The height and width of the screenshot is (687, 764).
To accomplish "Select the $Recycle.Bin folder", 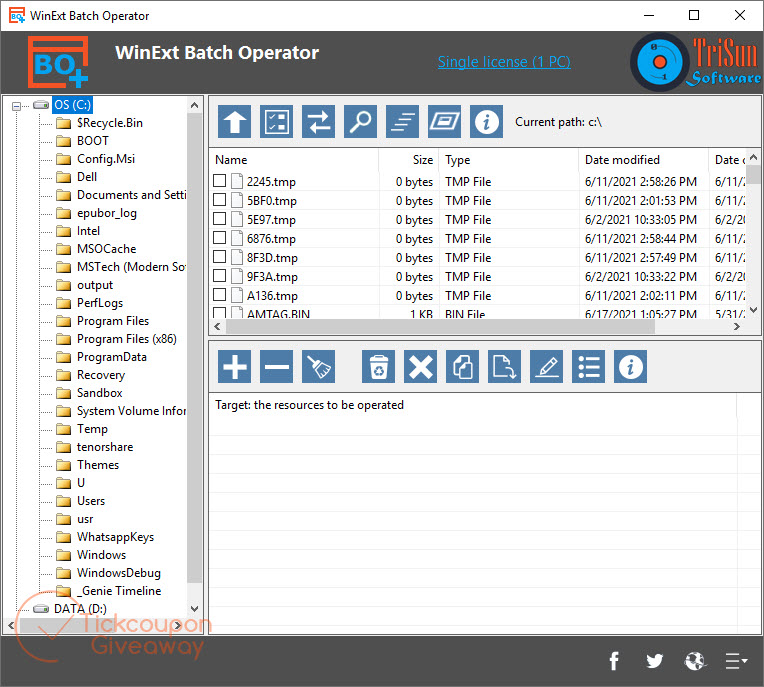I will click(110, 123).
